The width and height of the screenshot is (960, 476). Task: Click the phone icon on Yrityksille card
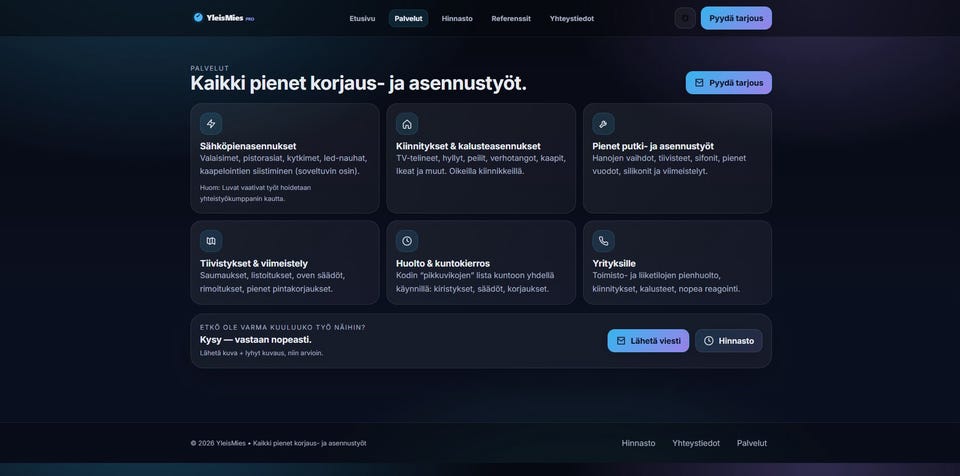603,241
